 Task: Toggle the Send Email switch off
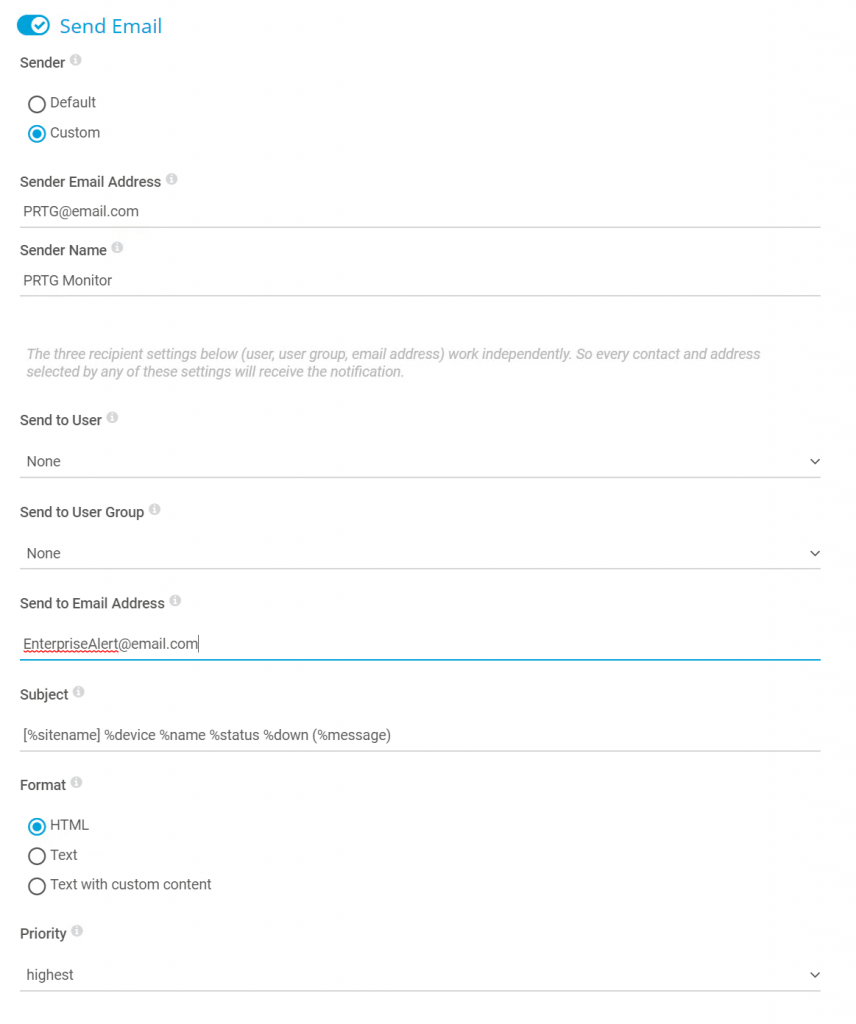tap(34, 26)
